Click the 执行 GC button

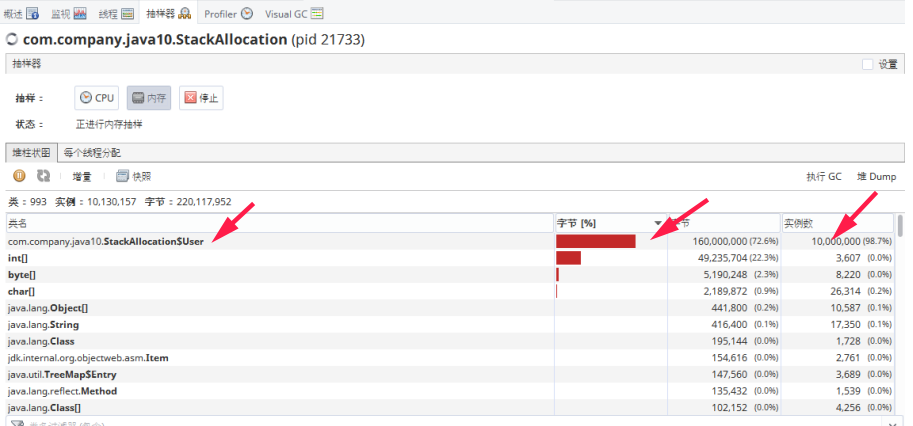pyautogui.click(x=824, y=176)
